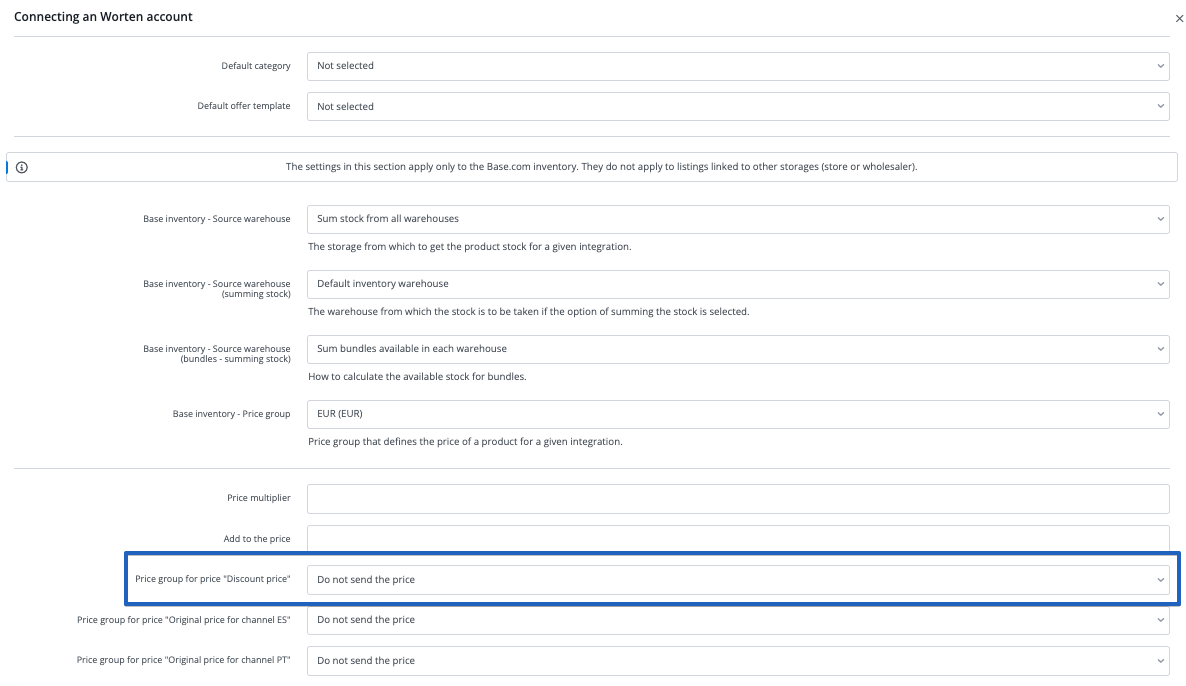Image resolution: width=1186 pixels, height=686 pixels.
Task: Click chevron on Default inventory warehouse select
Action: click(x=1160, y=284)
